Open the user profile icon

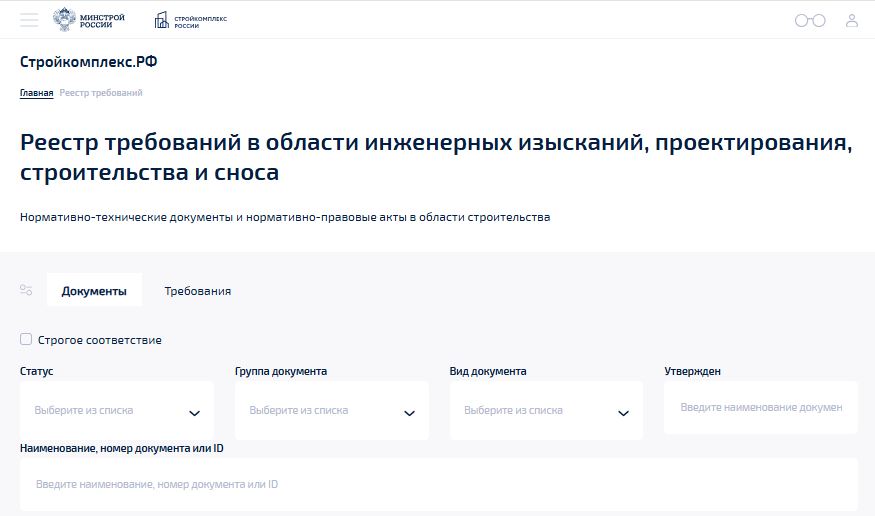tap(852, 21)
